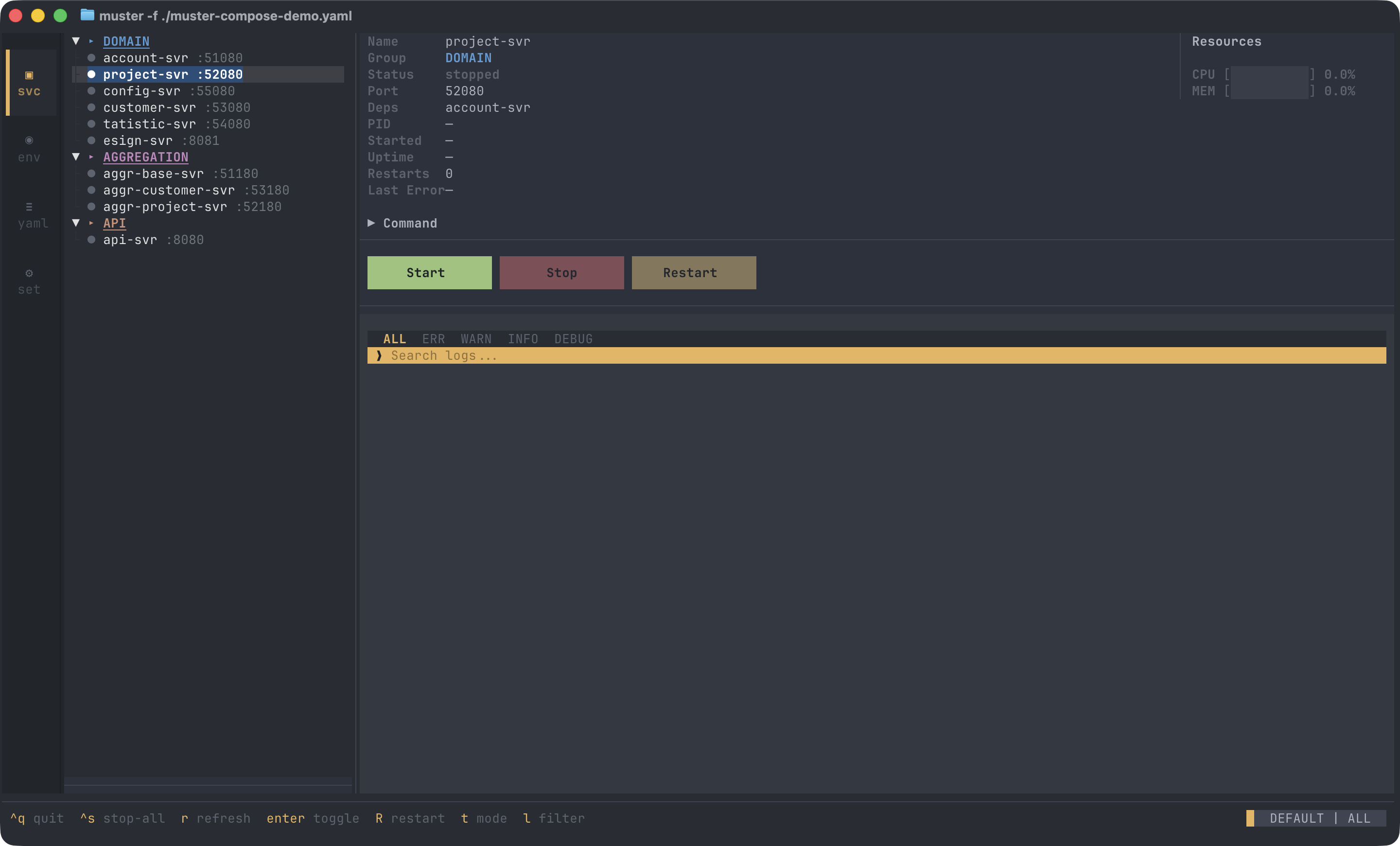Select aggr-project-svr :52180 service
The width and height of the screenshot is (1400, 846).
pos(192,207)
